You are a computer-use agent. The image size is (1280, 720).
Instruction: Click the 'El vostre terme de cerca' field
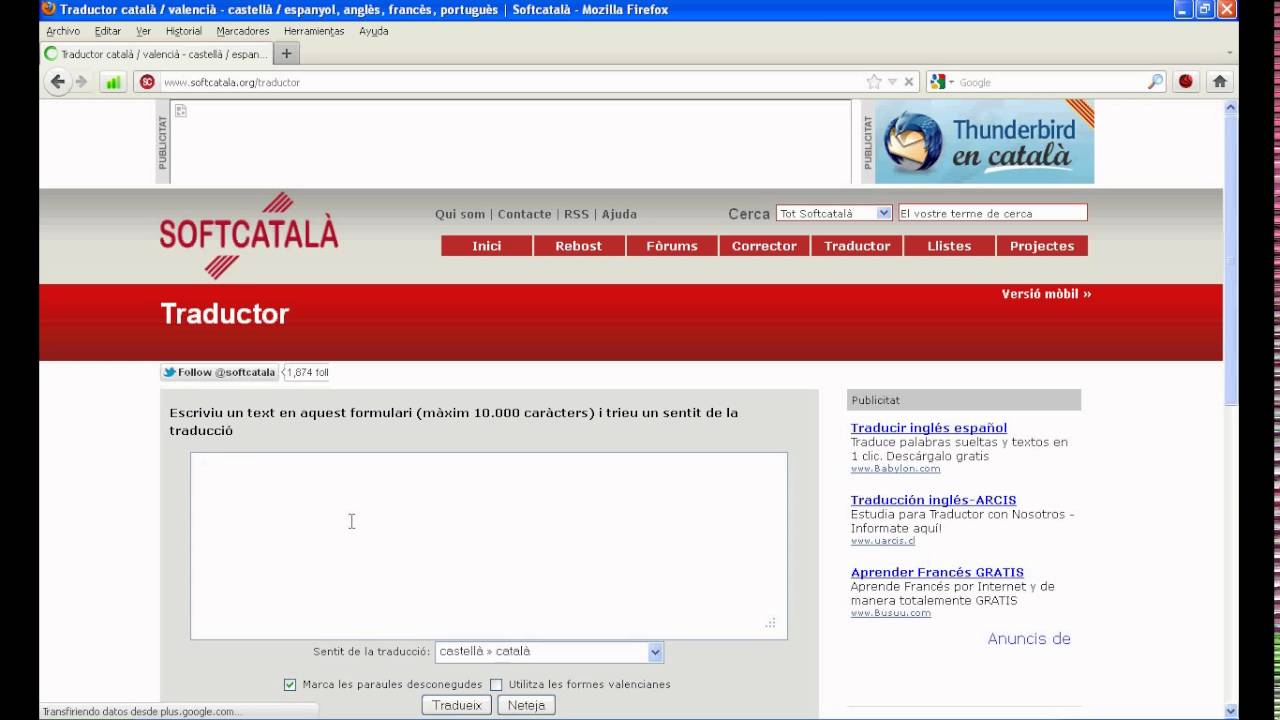click(993, 213)
